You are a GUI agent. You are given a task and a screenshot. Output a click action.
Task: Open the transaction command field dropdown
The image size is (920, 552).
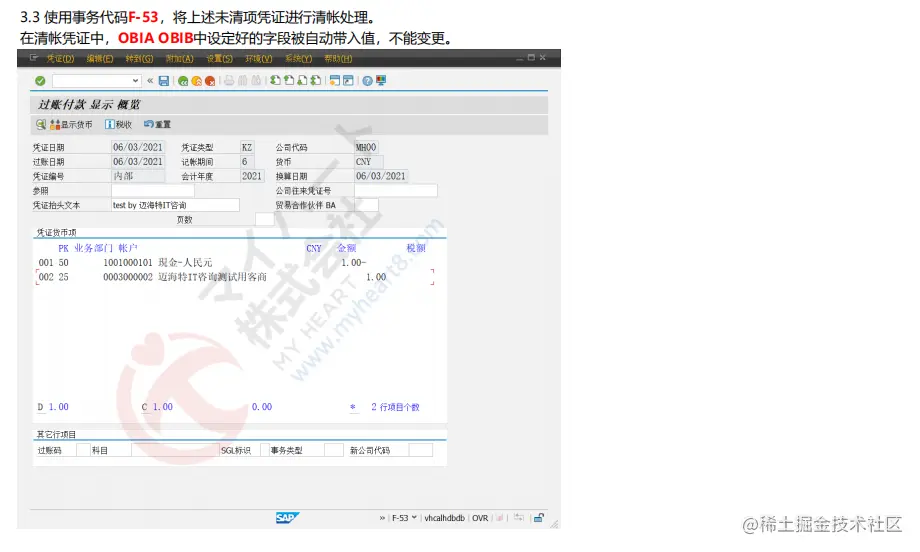[x=136, y=81]
